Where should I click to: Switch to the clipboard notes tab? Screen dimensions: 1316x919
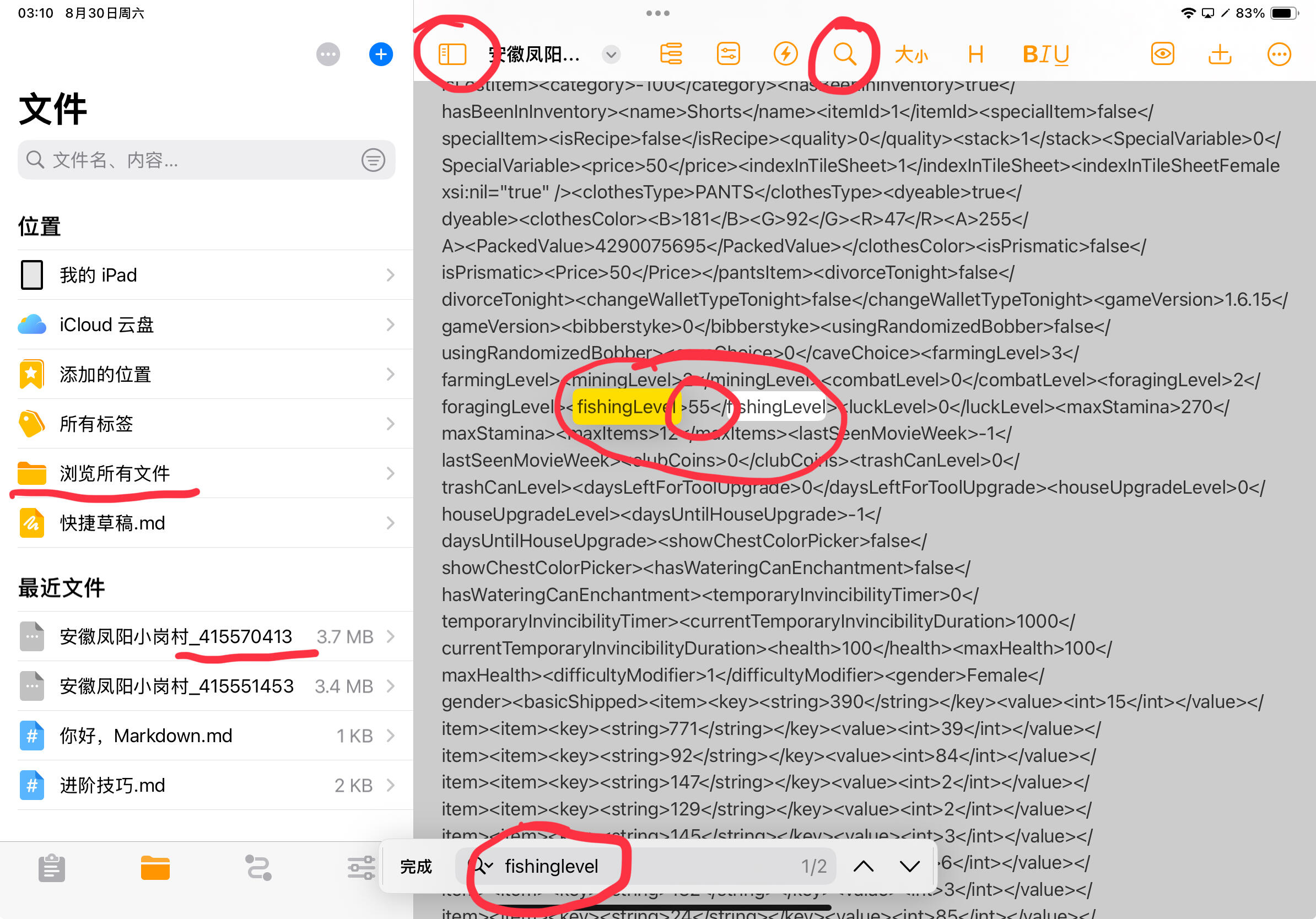point(52,868)
